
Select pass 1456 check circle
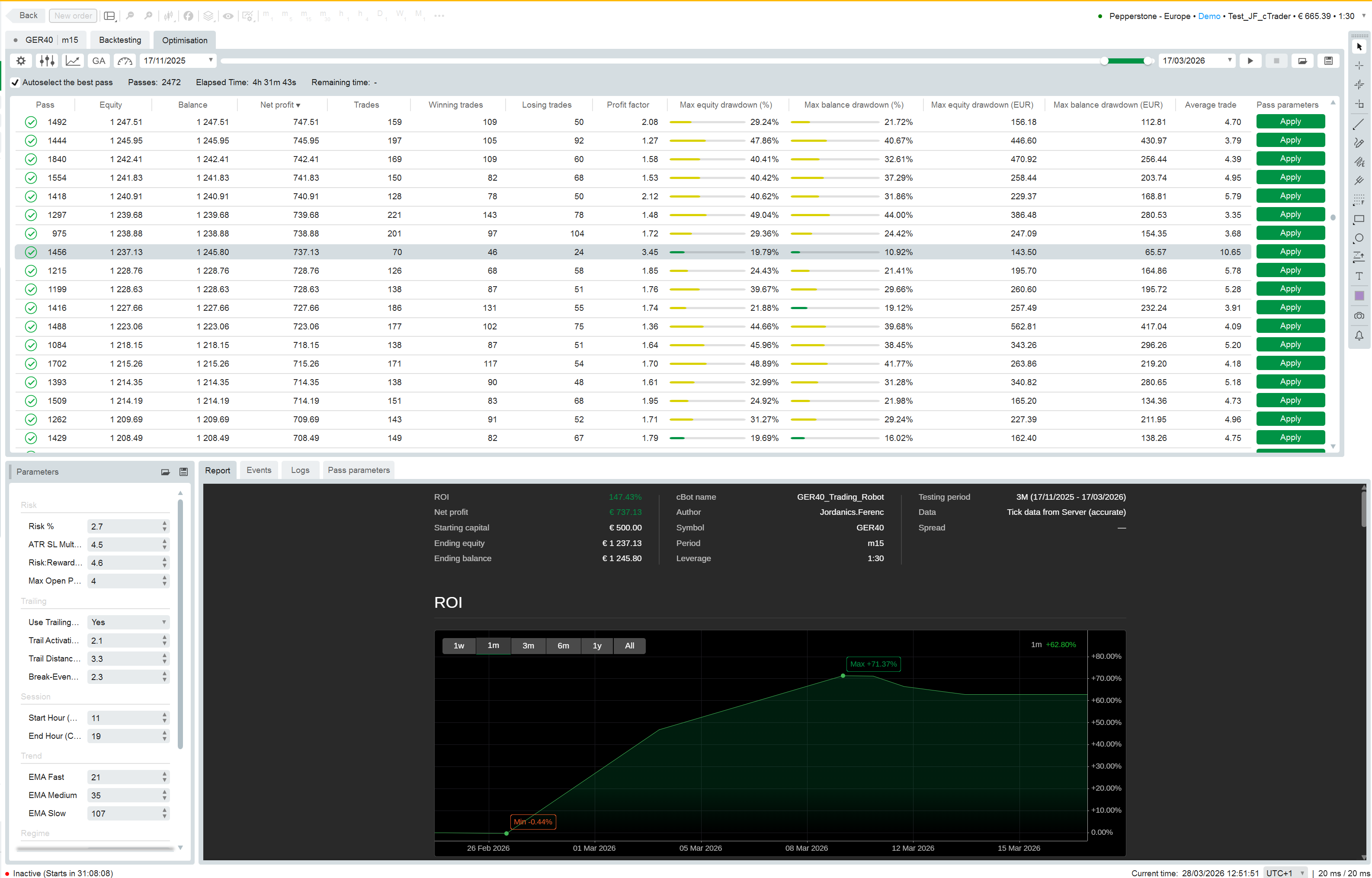31,252
